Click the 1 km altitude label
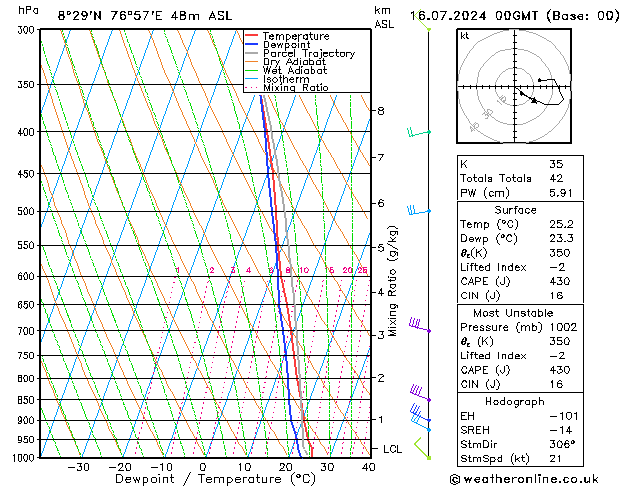The width and height of the screenshot is (629, 486). point(381,419)
